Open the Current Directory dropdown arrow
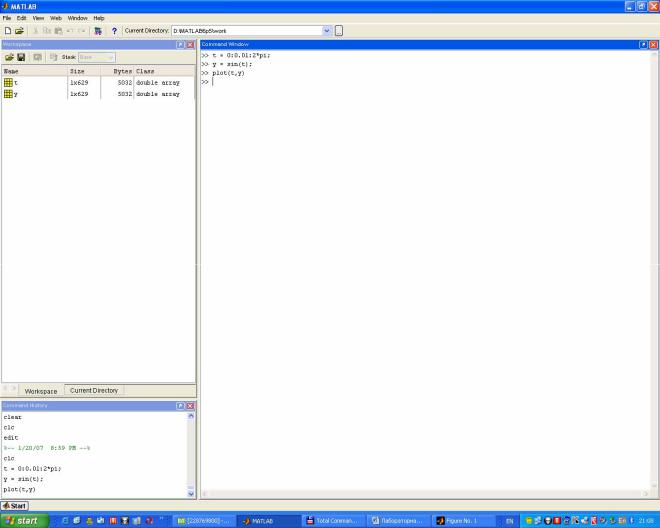Image resolution: width=660 pixels, height=528 pixels. click(327, 31)
